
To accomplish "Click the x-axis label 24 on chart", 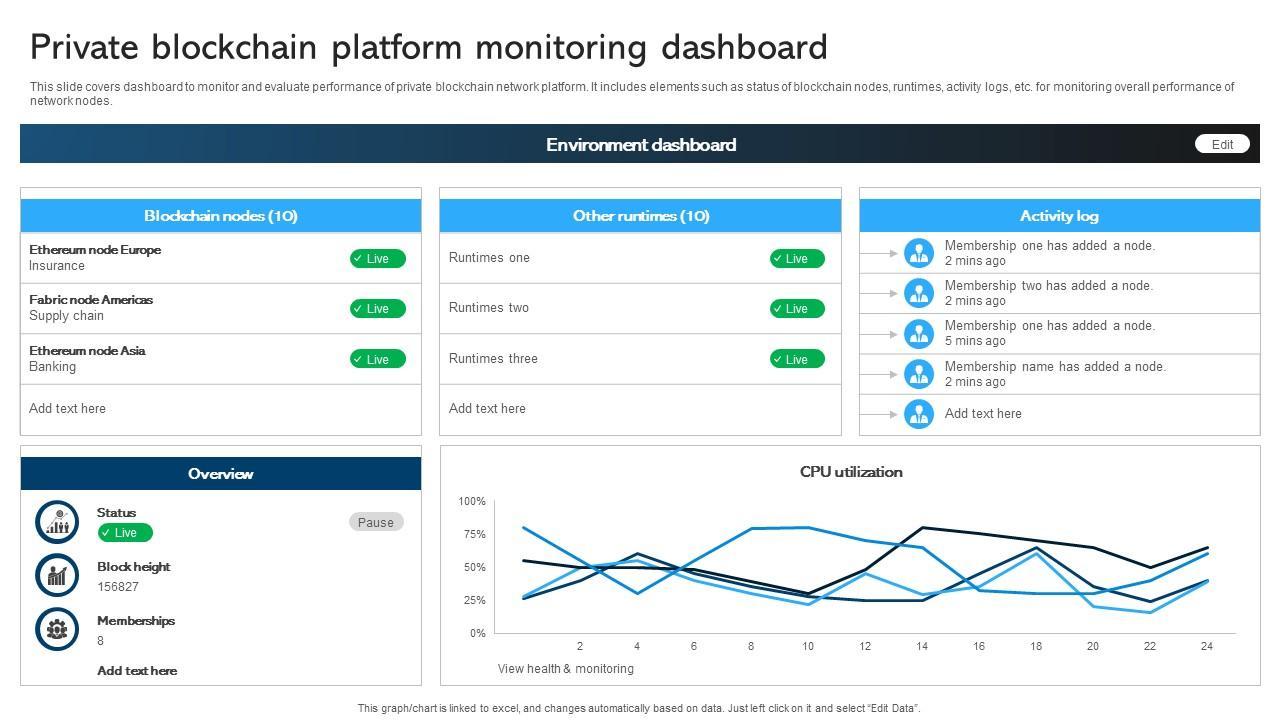I will click(x=1207, y=646).
